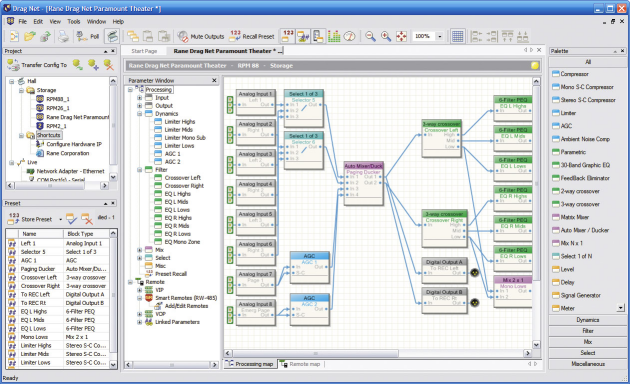Open the Edit menu
Viewport: 630px width, 384px height.
tap(38, 22)
